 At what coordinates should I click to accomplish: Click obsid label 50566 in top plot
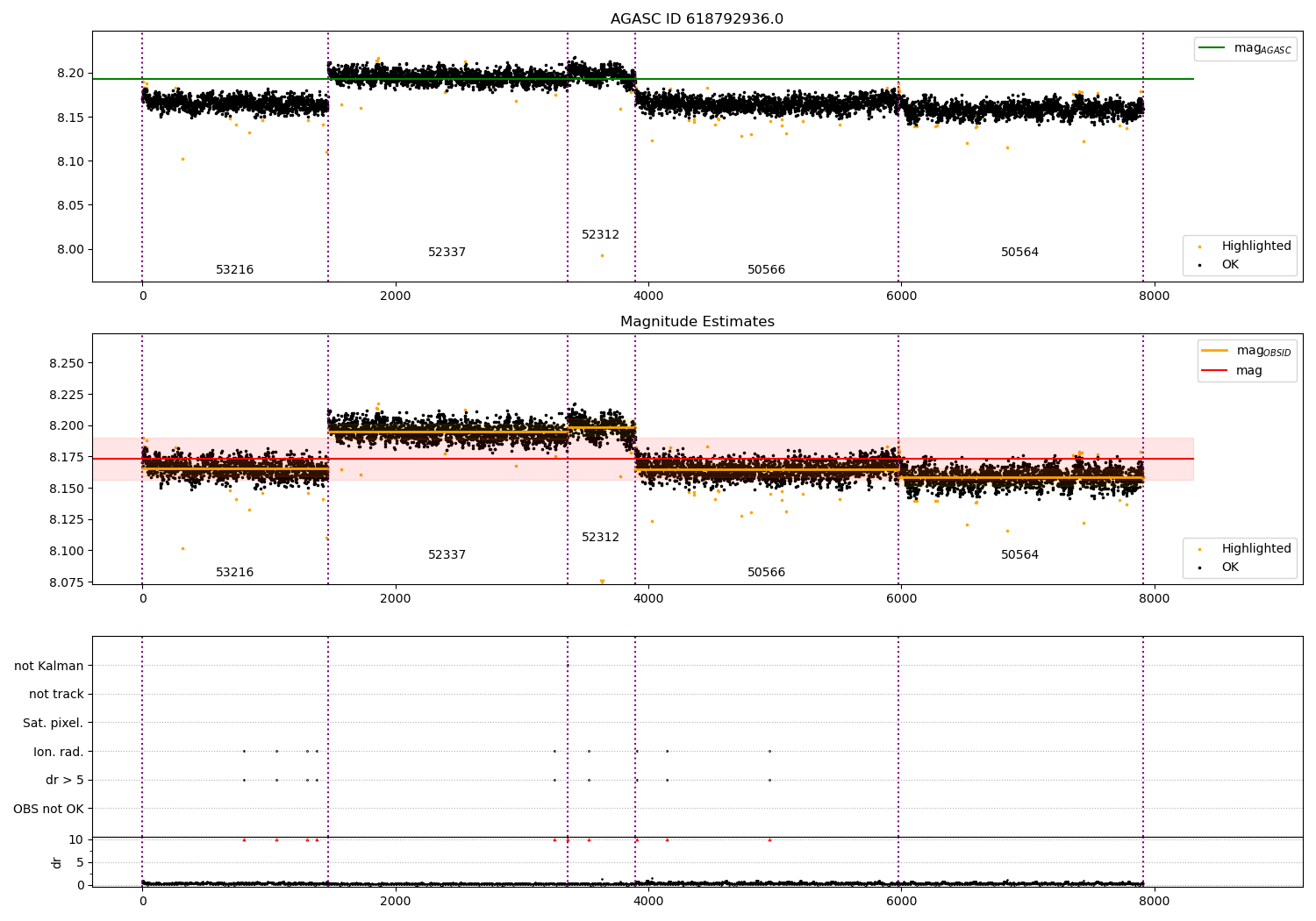click(766, 270)
